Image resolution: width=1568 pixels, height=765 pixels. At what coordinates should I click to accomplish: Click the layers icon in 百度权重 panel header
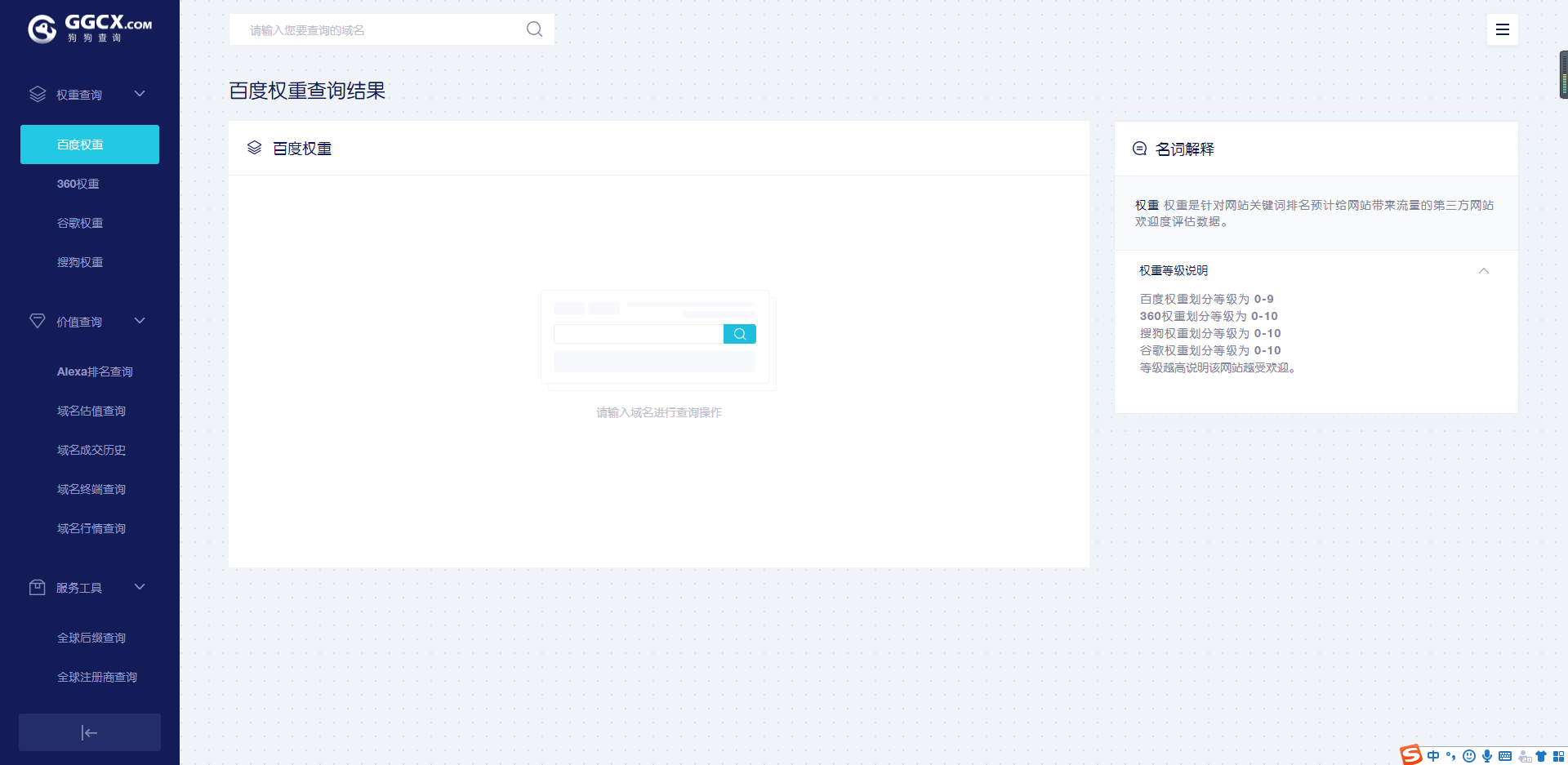coord(254,148)
